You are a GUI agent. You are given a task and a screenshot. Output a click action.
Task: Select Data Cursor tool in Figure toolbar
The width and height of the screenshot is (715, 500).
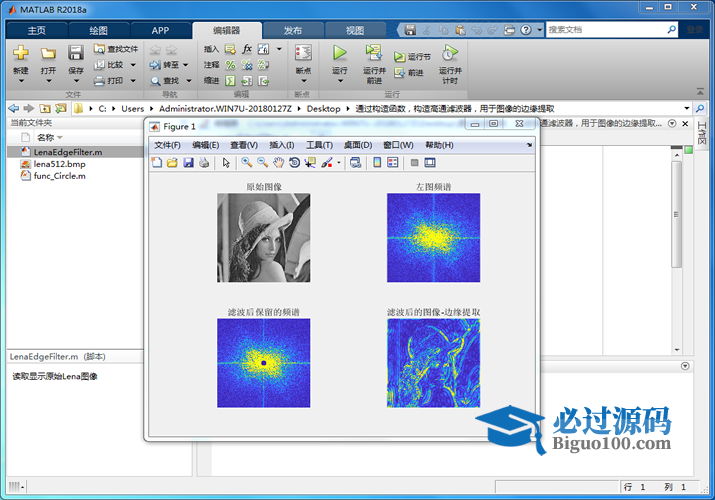(x=310, y=162)
